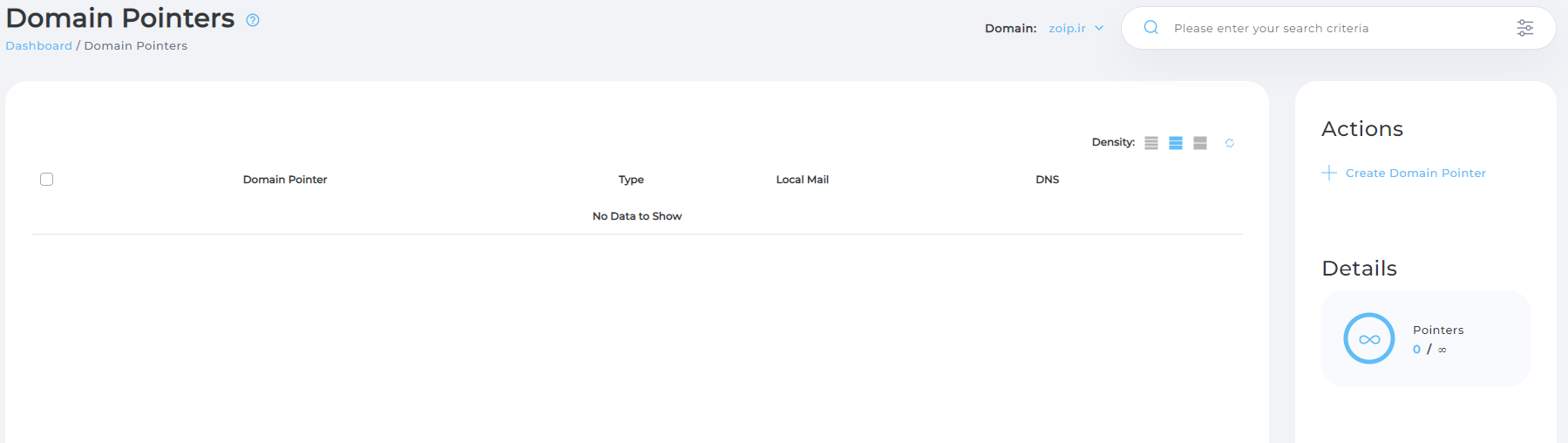Open the help icon beside Domain Pointers title
The image size is (1568, 443).
pyautogui.click(x=253, y=20)
